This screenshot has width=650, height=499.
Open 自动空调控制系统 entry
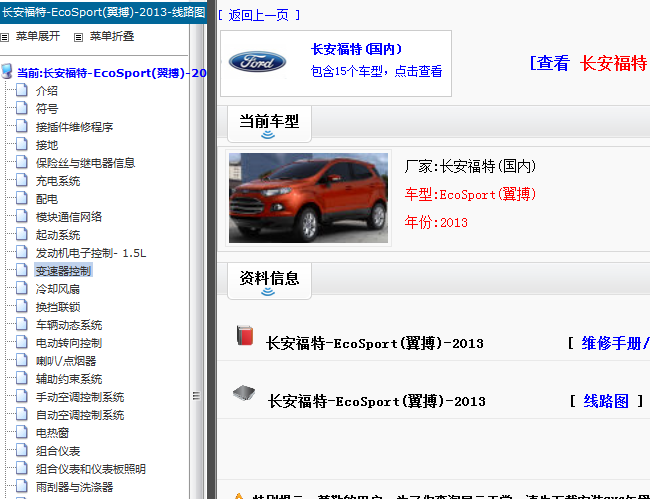(x=80, y=415)
